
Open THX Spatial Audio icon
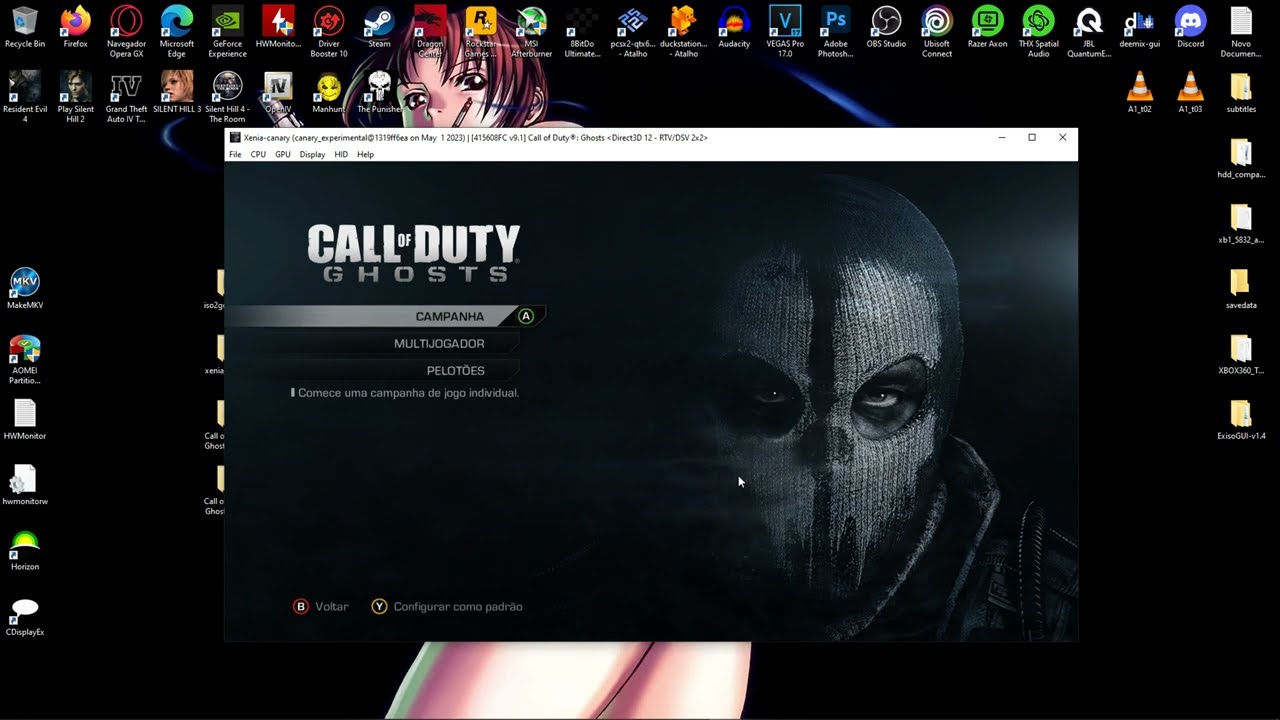(x=1038, y=32)
